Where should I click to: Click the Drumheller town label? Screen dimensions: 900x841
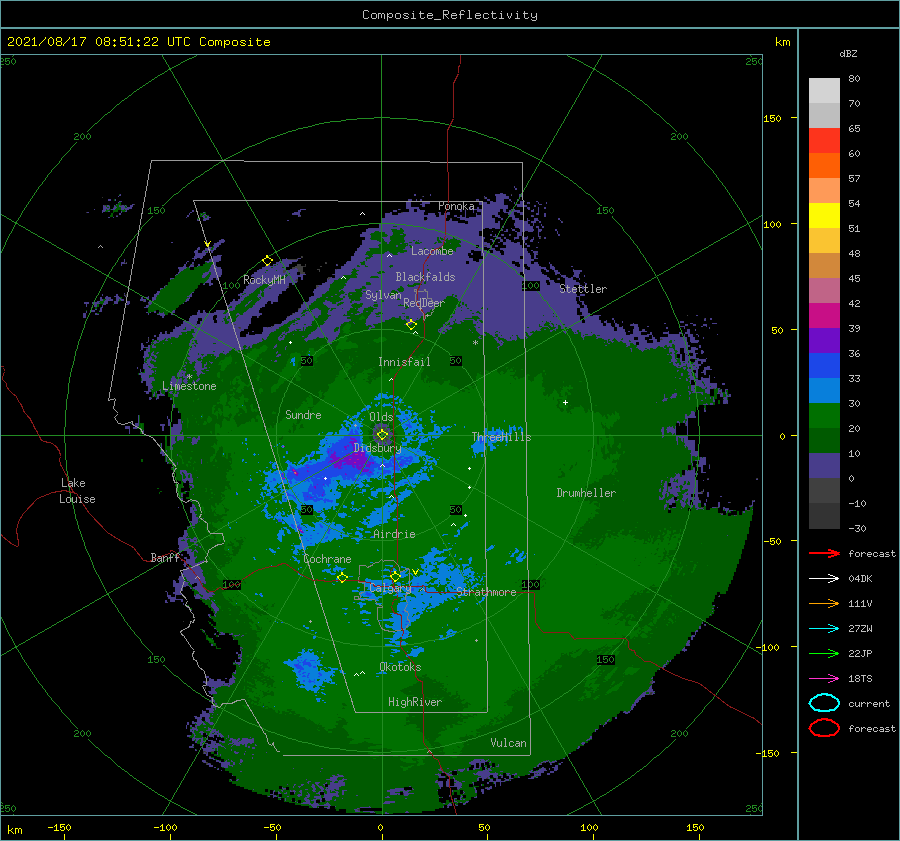pos(586,493)
